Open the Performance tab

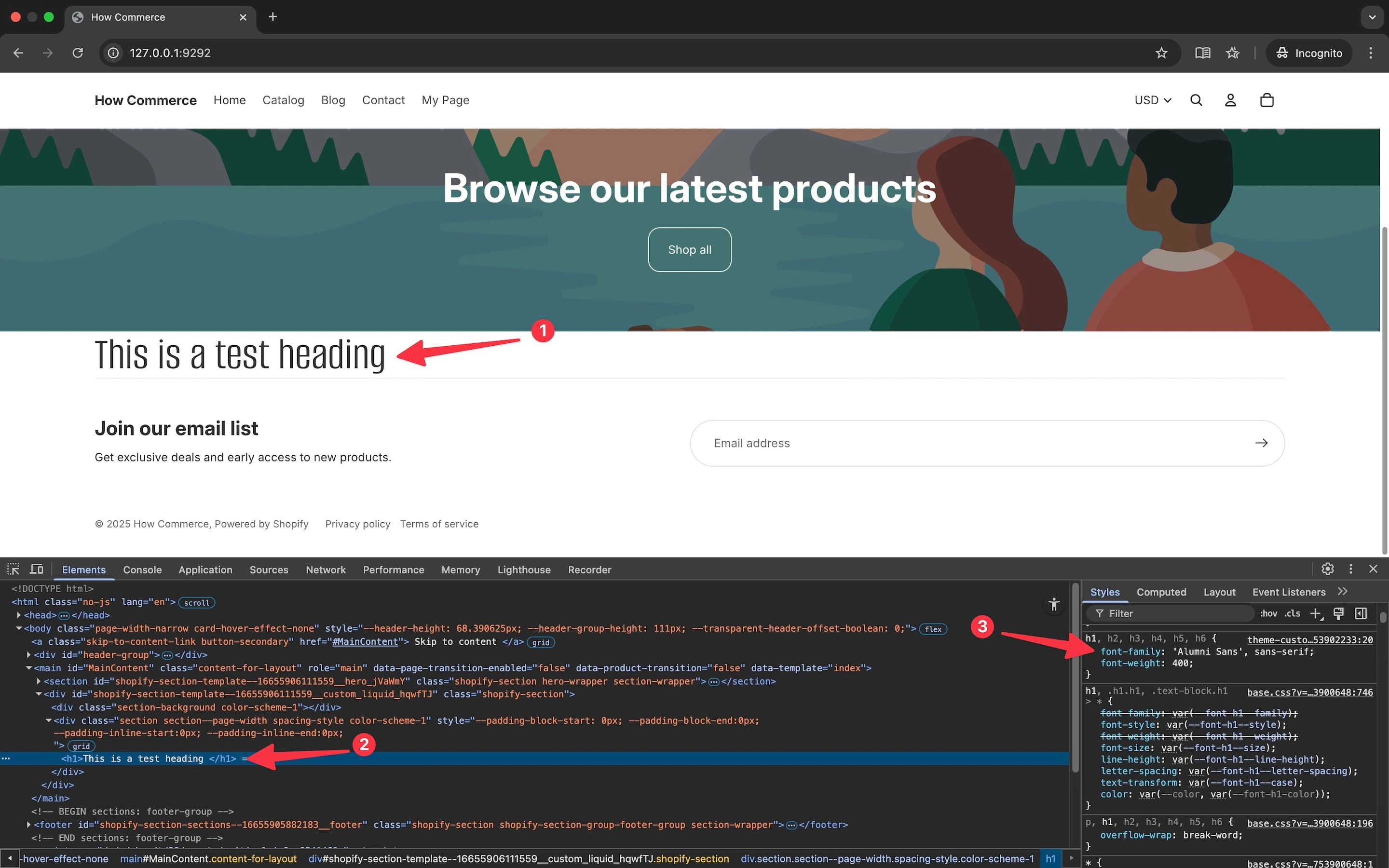393,570
